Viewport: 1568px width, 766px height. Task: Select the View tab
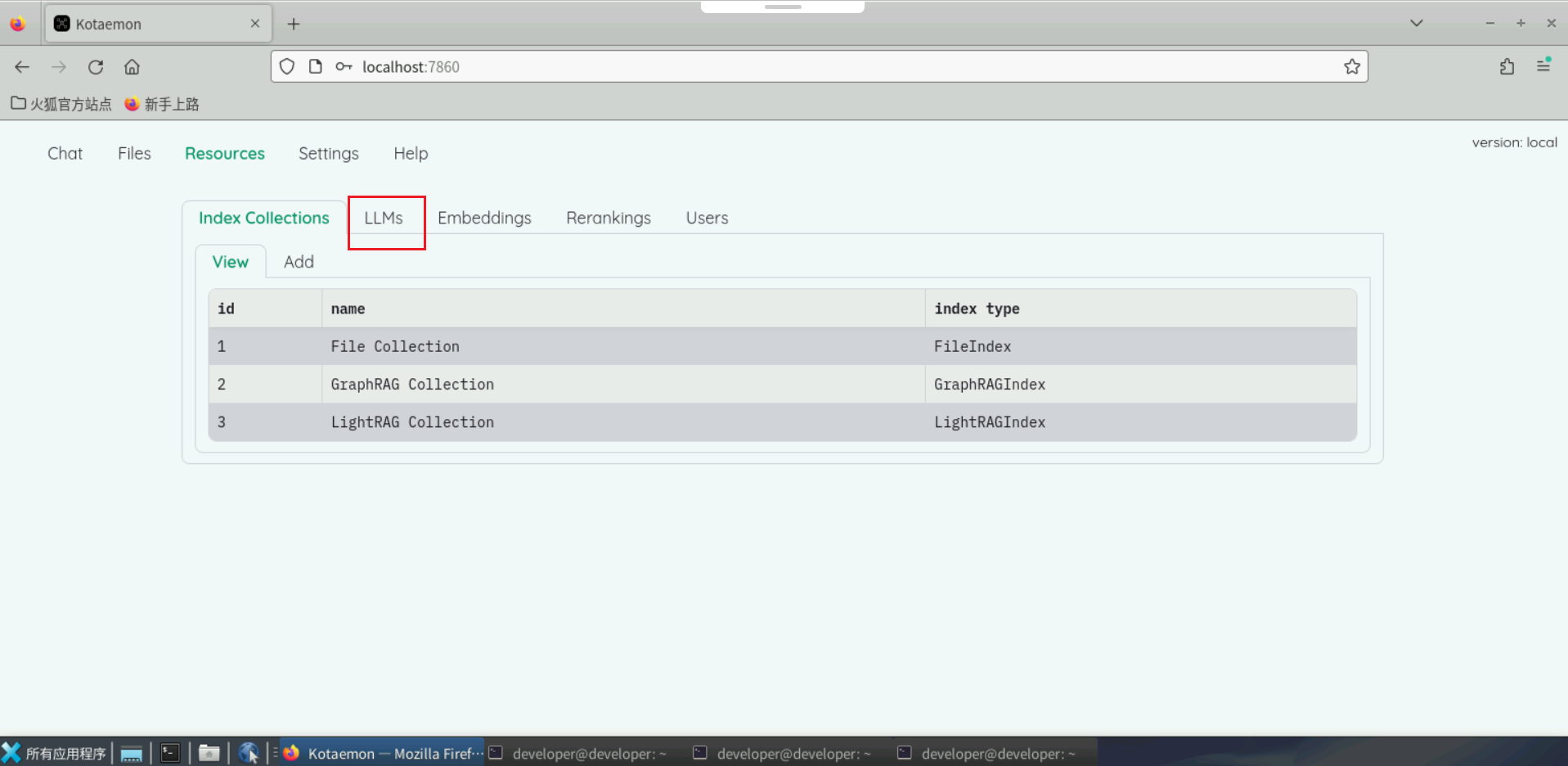point(231,262)
